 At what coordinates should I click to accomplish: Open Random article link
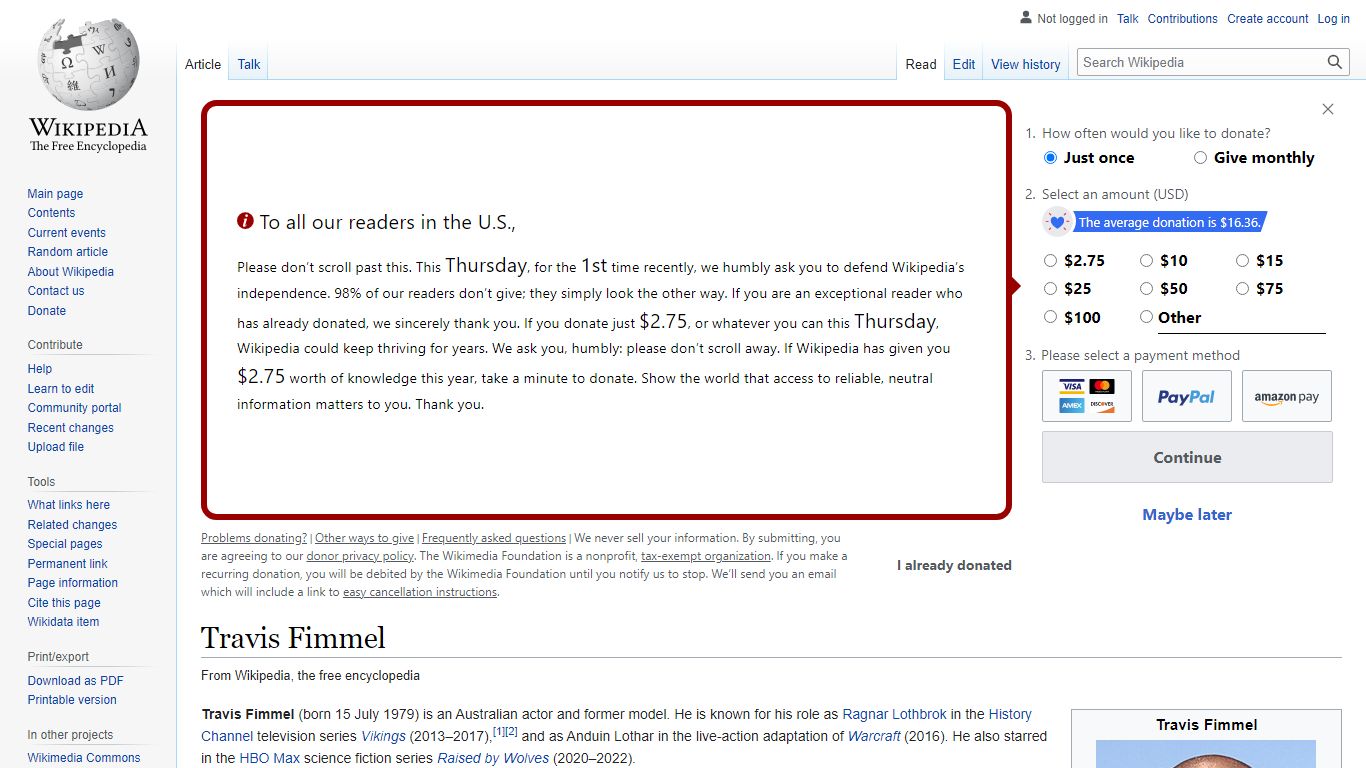click(68, 252)
